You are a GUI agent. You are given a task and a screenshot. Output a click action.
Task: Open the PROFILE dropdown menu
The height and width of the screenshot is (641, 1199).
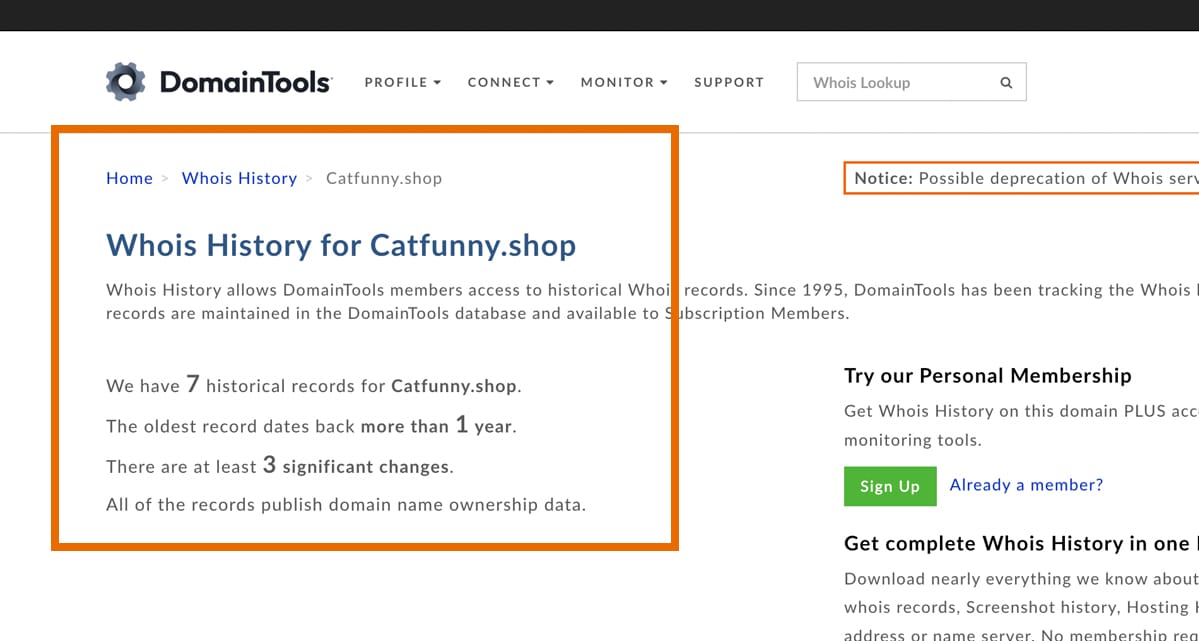point(403,83)
